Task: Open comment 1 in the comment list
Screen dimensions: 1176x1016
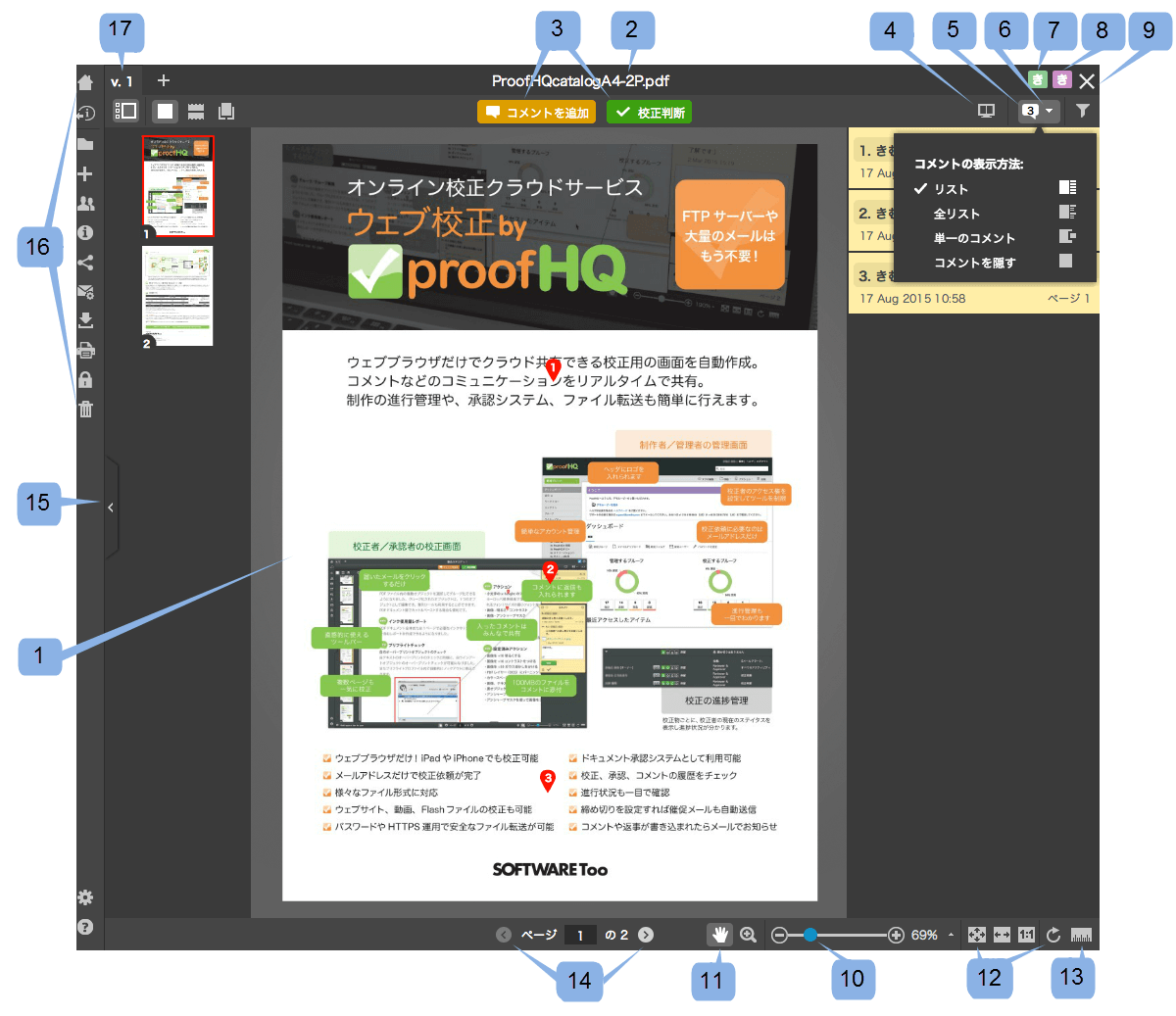Action: [872, 160]
